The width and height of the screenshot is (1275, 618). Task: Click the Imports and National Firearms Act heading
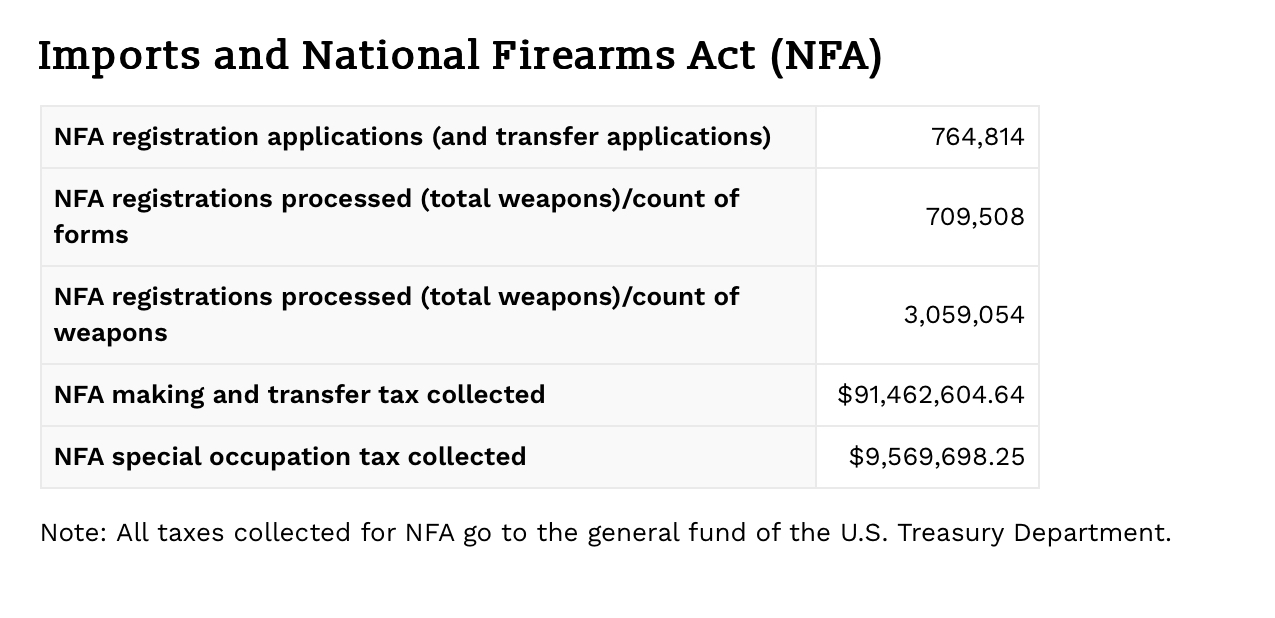point(460,56)
